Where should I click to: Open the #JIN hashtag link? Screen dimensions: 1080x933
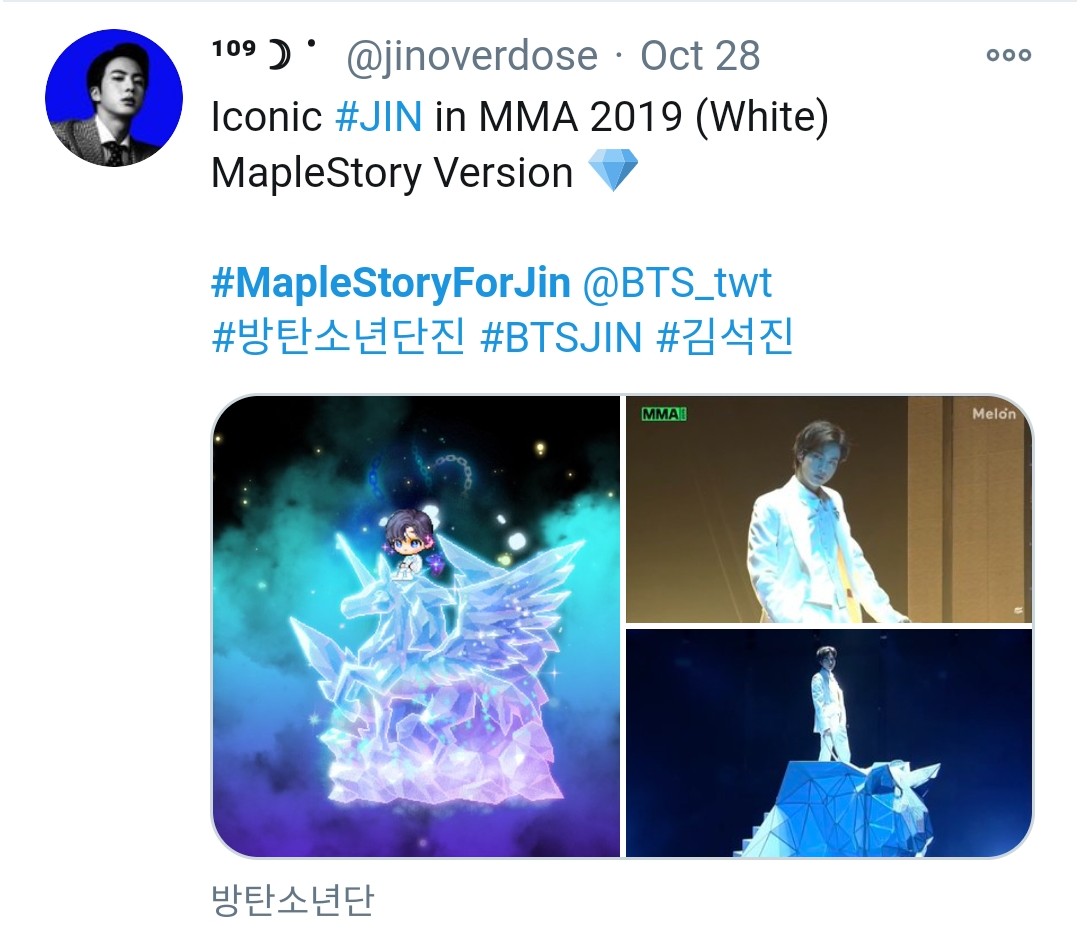(379, 116)
